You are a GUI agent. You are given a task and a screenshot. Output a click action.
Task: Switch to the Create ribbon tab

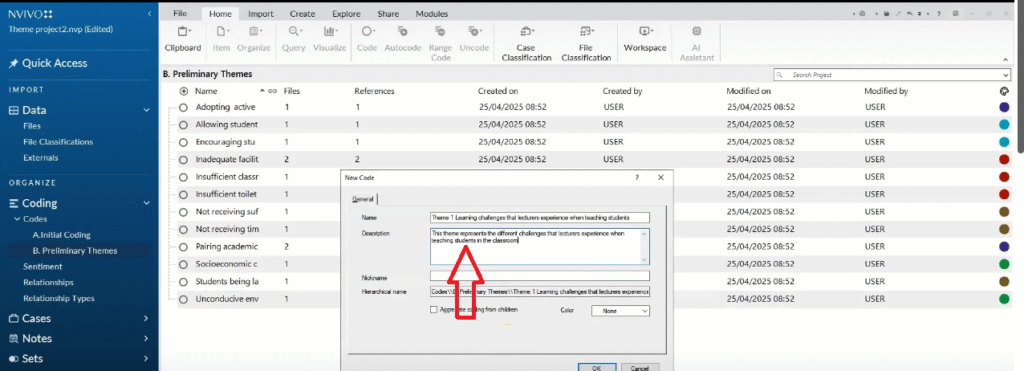tap(302, 14)
